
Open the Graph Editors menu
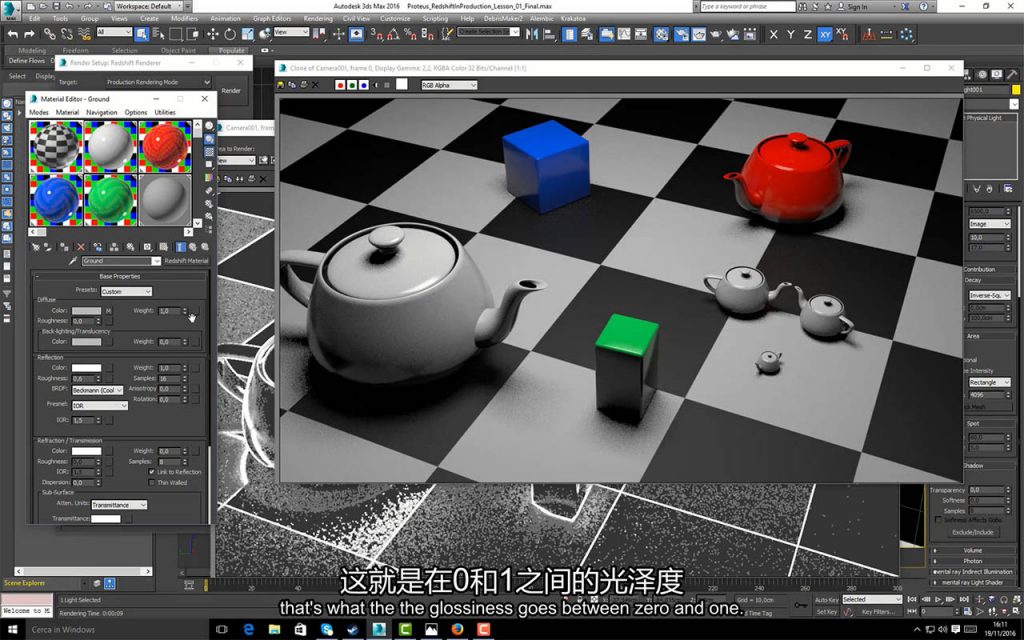coord(272,18)
